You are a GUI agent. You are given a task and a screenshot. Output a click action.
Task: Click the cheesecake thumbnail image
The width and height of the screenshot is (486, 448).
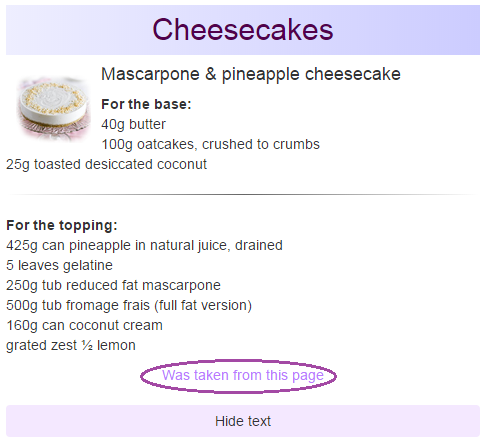54,108
